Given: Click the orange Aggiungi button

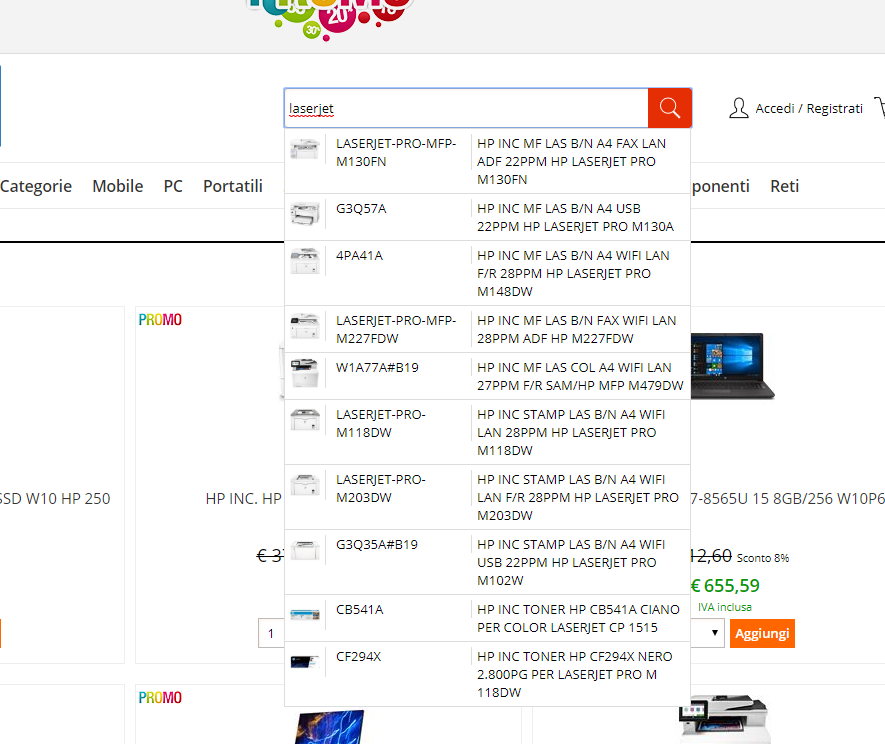Looking at the screenshot, I should (x=762, y=633).
